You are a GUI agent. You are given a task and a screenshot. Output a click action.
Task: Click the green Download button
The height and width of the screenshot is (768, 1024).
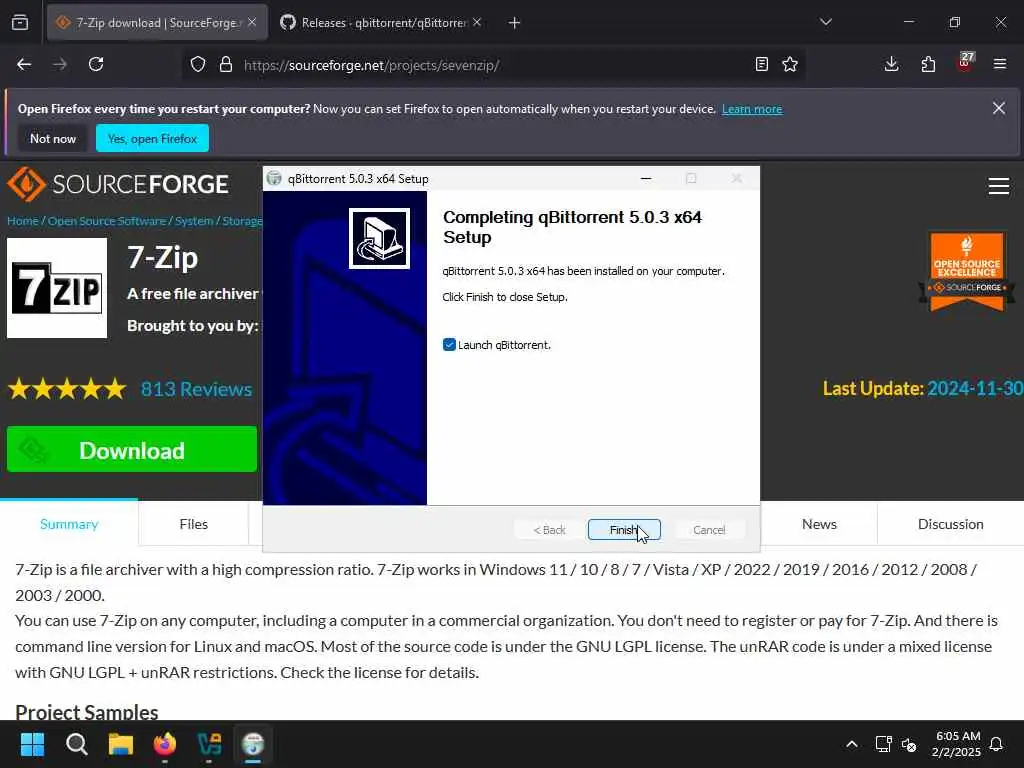point(132,449)
